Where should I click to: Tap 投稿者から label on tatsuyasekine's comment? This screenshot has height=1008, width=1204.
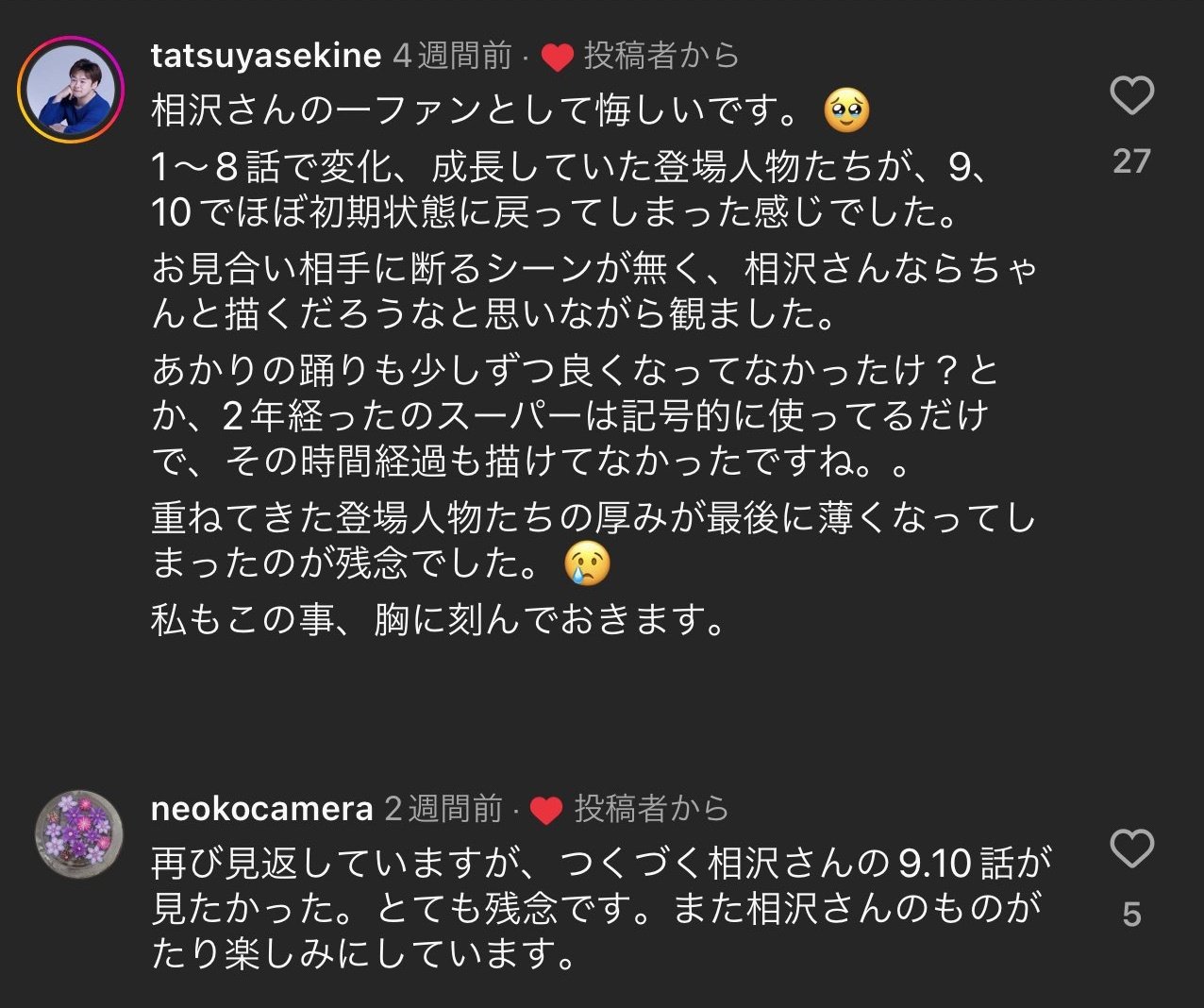661,57
